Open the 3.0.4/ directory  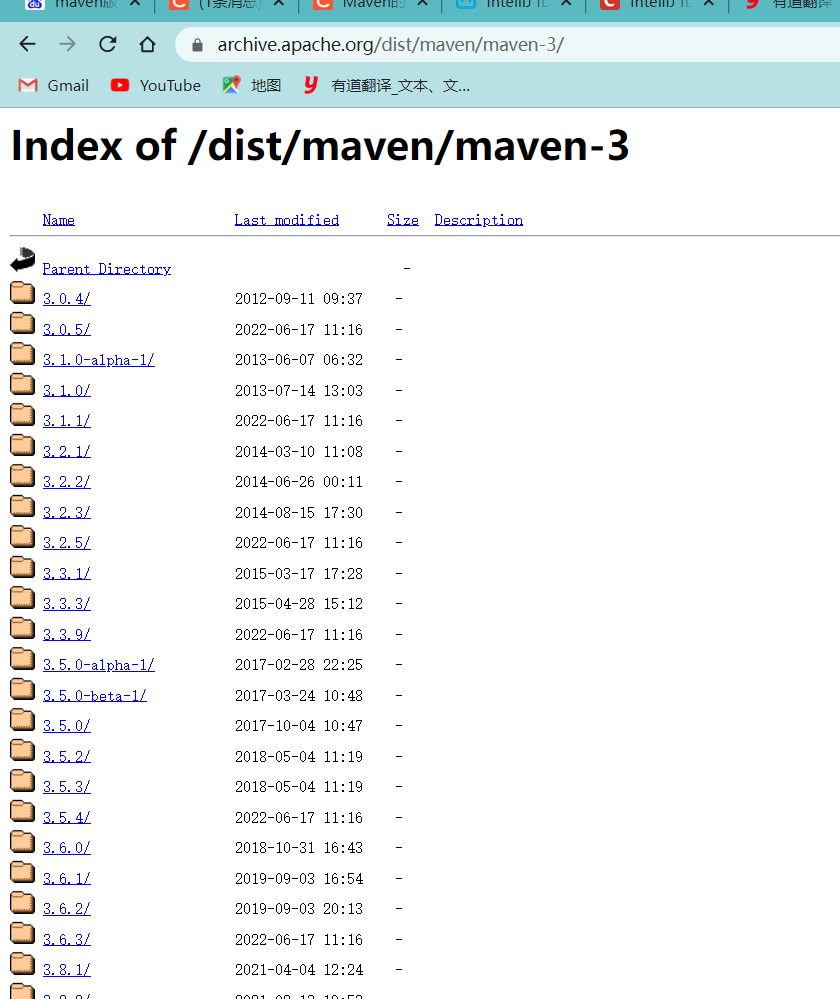(67, 299)
